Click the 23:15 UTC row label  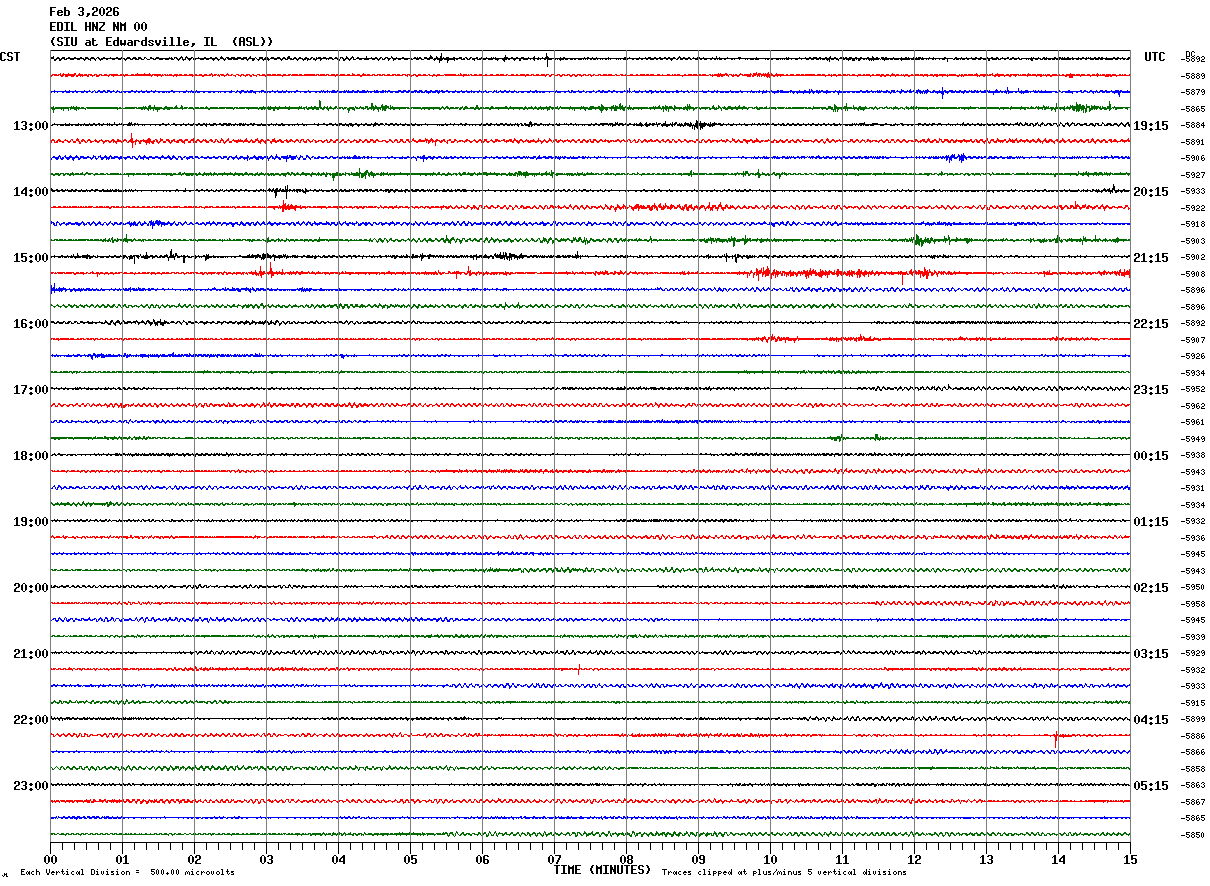tap(1151, 390)
